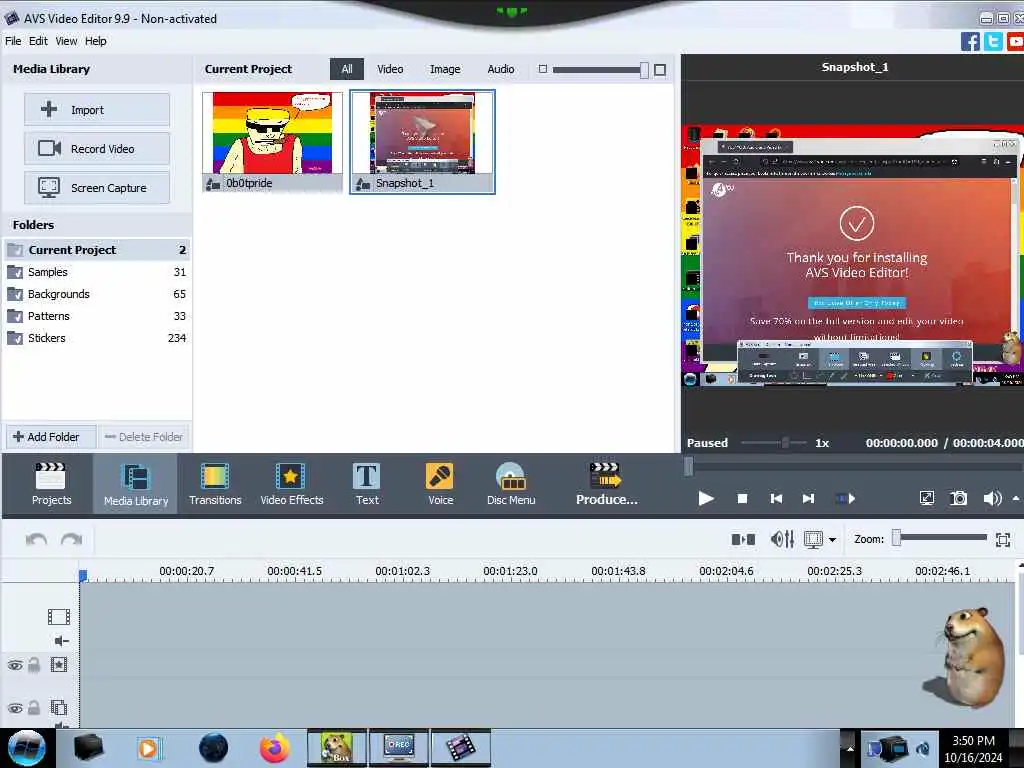The image size is (1024, 768).
Task: Filter media by Video tab
Action: click(390, 69)
